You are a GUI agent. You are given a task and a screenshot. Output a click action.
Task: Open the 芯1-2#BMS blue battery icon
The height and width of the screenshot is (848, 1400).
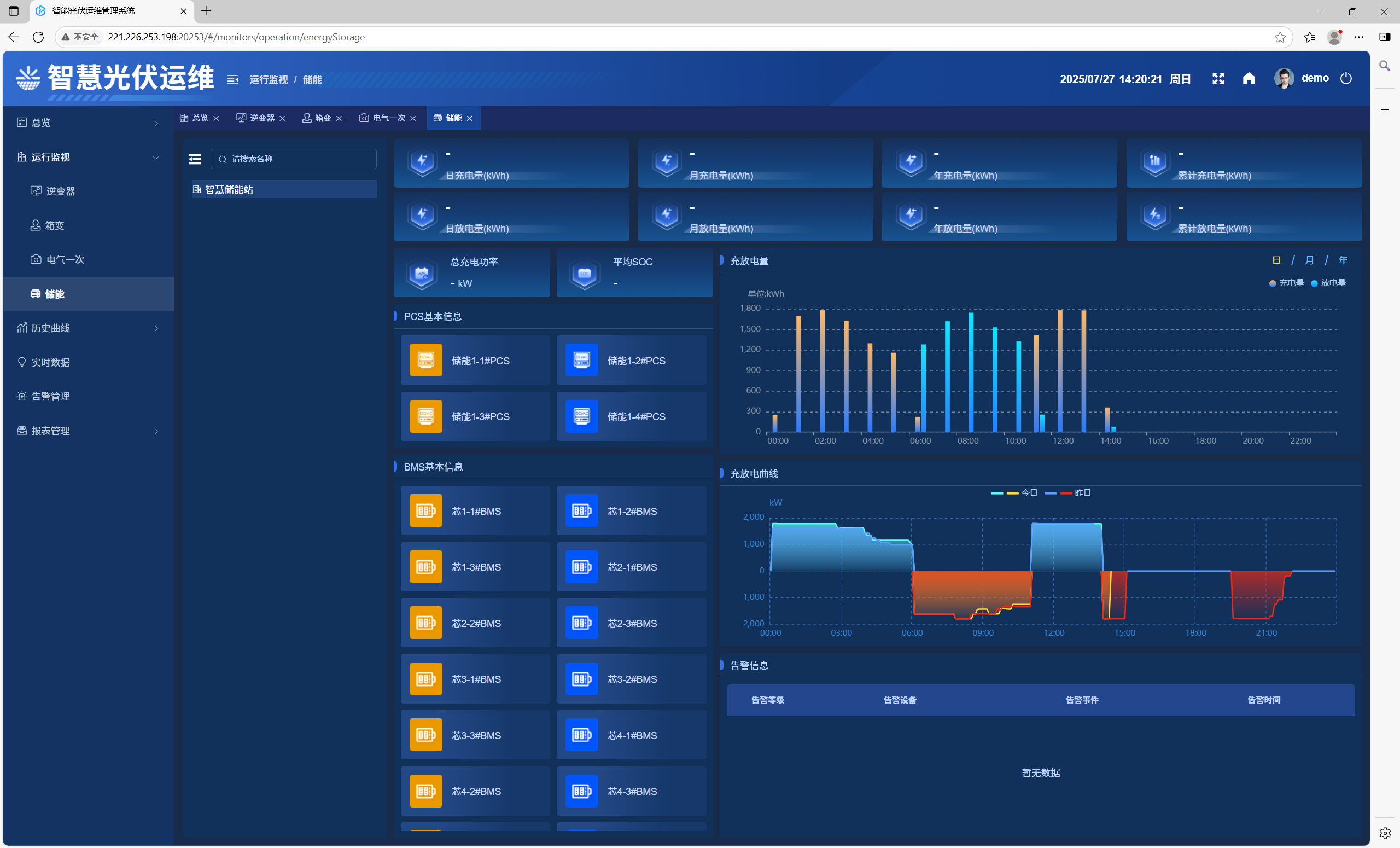pos(581,510)
